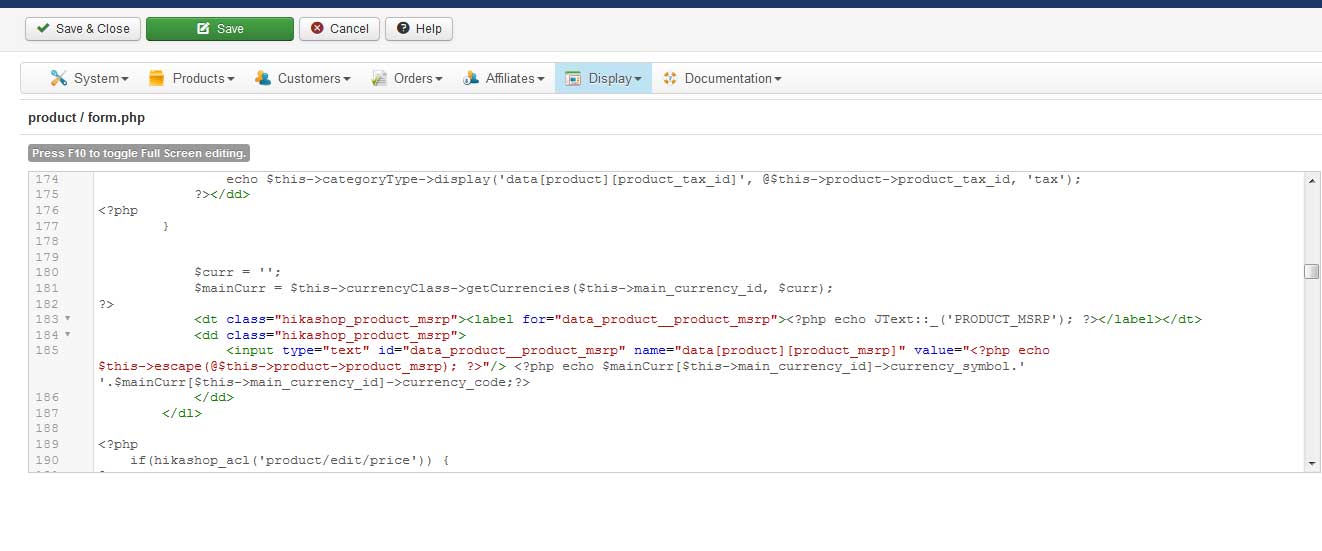Click the Cancel button
1322x551 pixels.
pyautogui.click(x=339, y=29)
